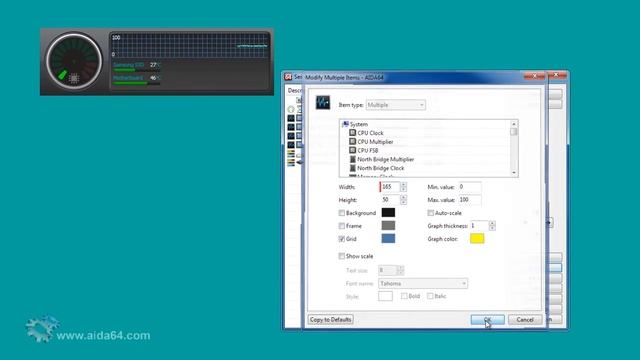Screen dimensions: 640x360
Task: Click the Cancel button
Action: coord(525,320)
